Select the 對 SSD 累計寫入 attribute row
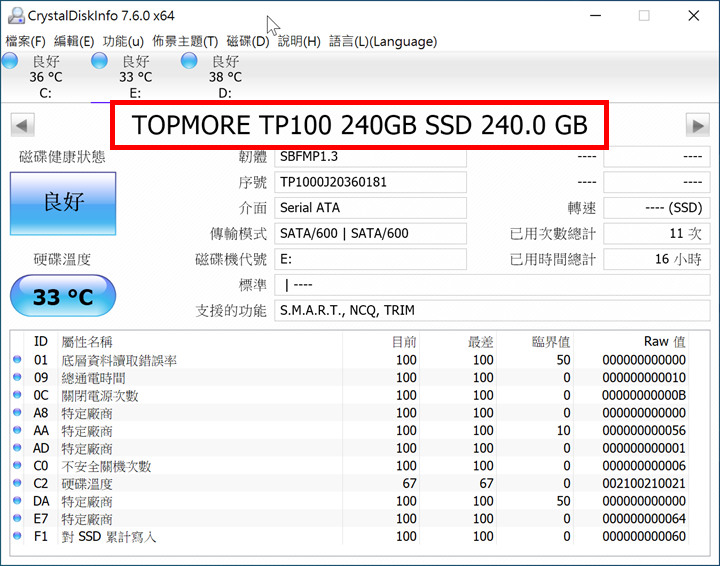The image size is (720, 566). pos(350,536)
